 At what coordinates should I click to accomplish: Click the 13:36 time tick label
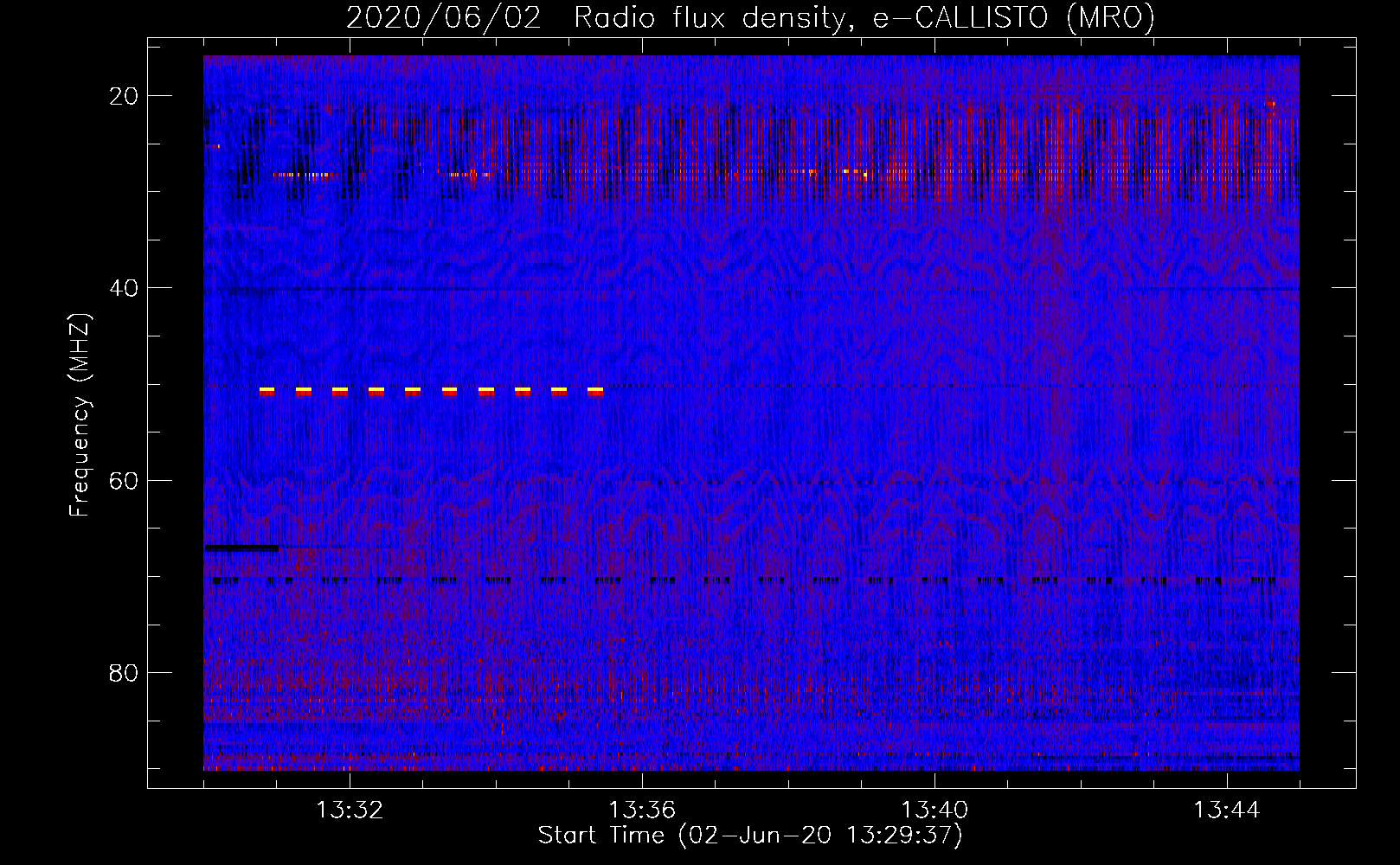point(642,811)
